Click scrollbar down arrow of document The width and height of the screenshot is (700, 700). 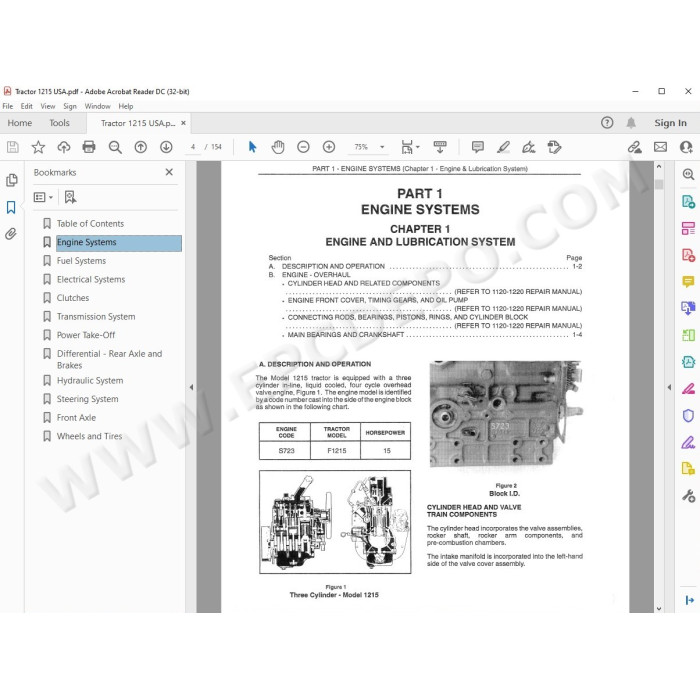659,608
